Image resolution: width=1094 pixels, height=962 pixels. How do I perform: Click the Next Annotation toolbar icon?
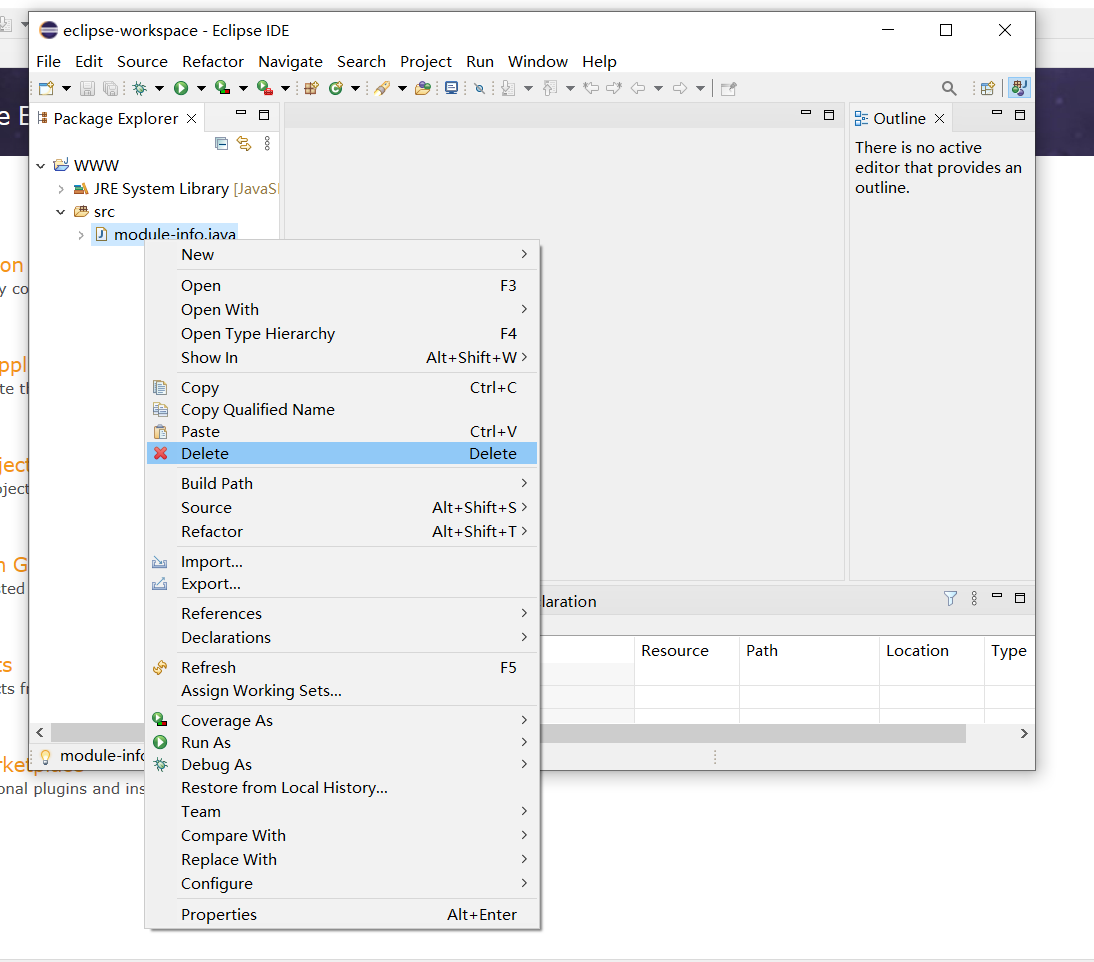point(508,89)
